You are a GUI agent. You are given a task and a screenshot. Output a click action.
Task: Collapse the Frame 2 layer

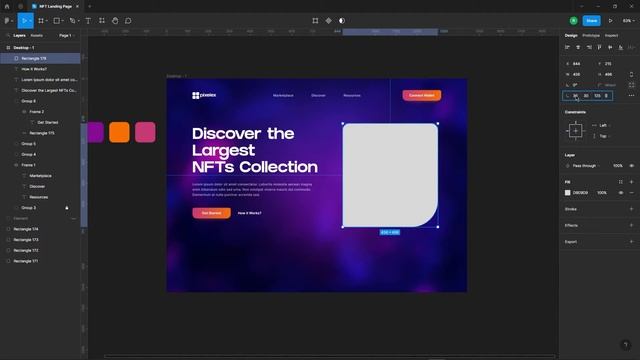[24, 111]
